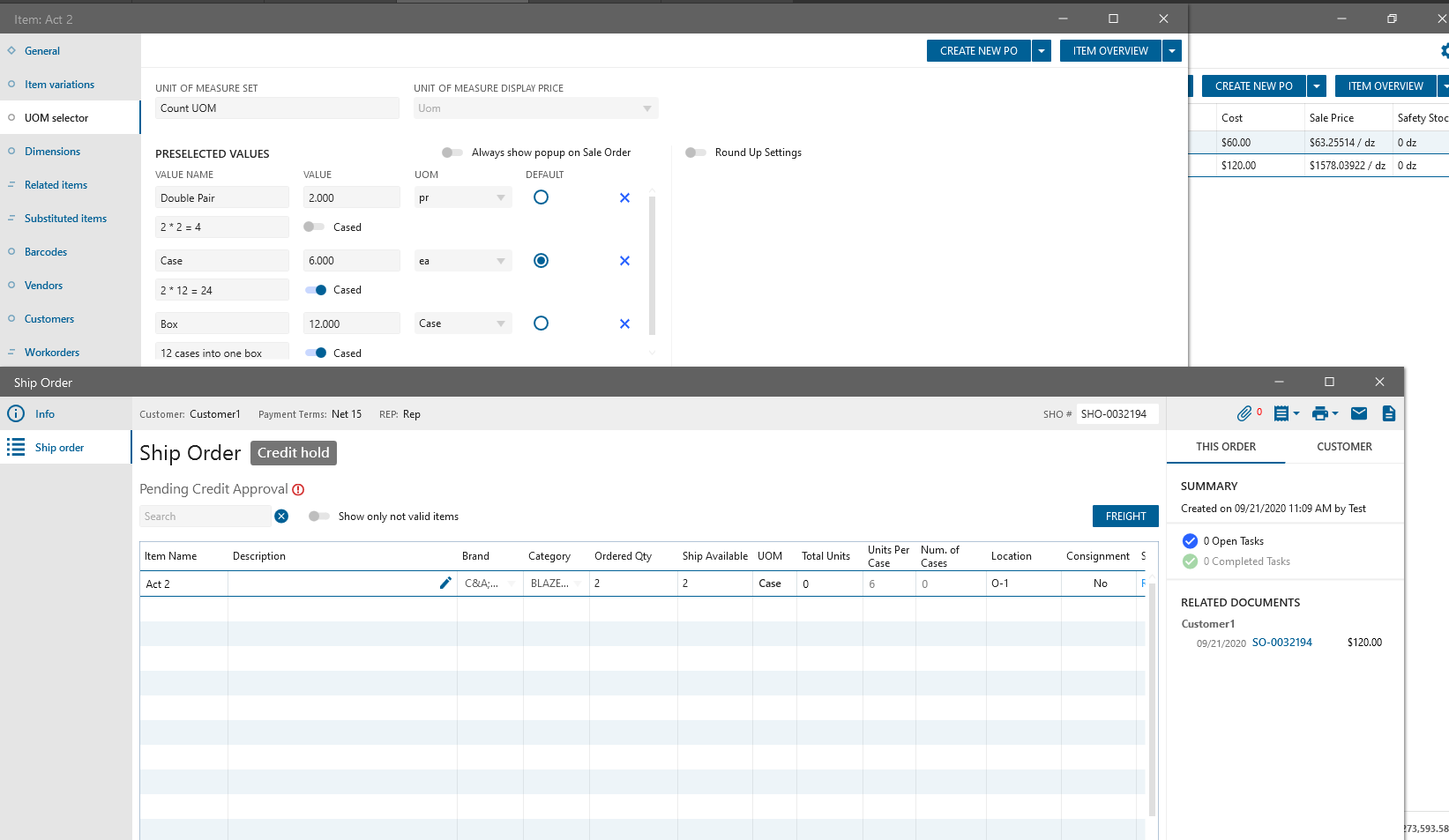Toggle Always show popup on Sale Order
This screenshot has height=840, width=1449.
coord(452,152)
